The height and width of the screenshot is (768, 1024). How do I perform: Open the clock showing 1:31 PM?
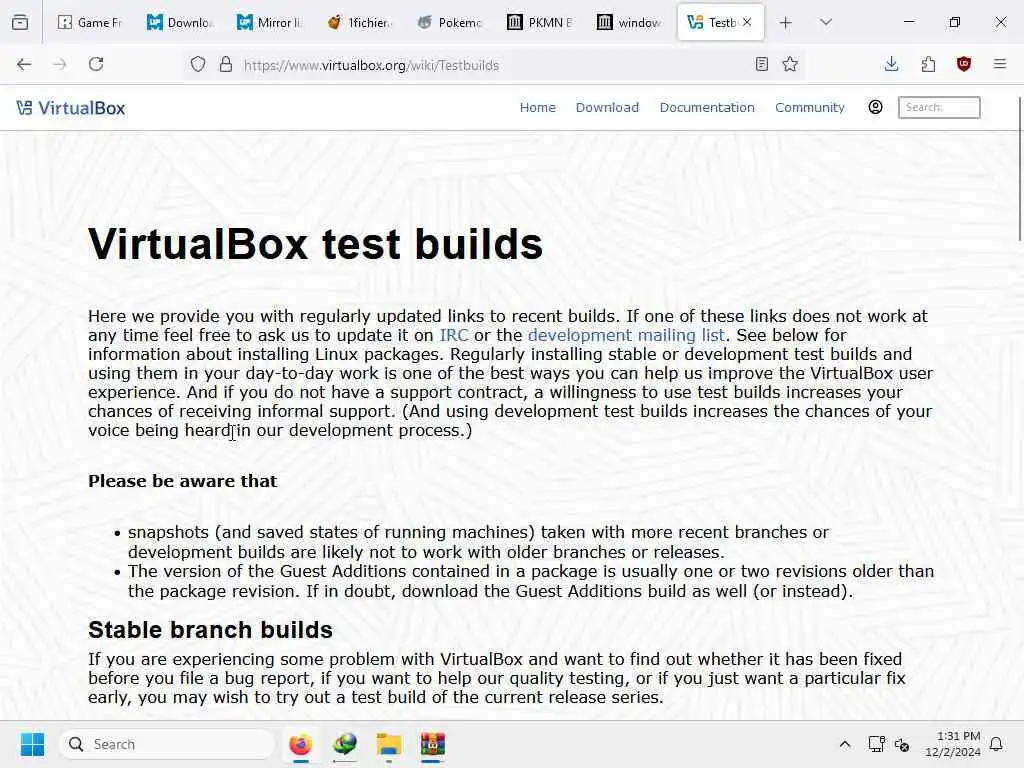(x=952, y=744)
